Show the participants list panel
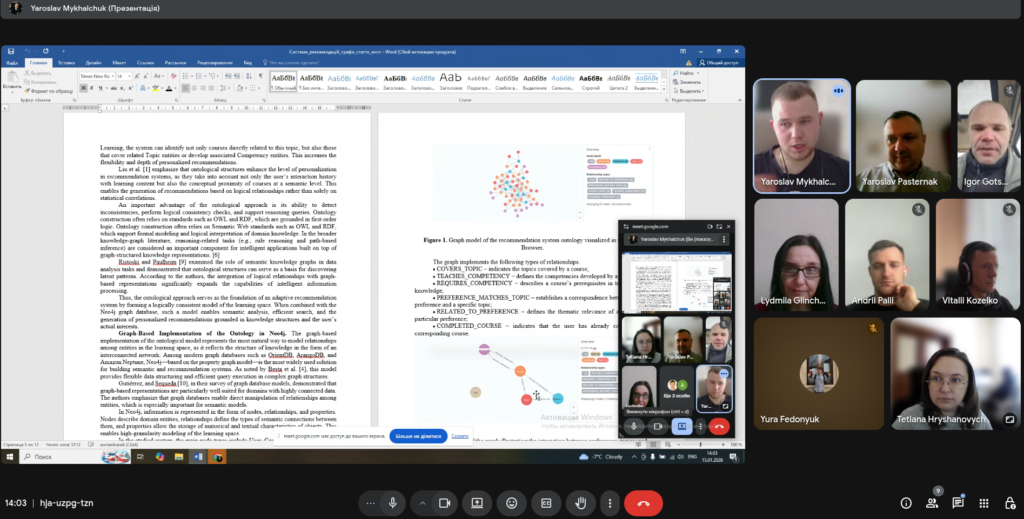 932,503
